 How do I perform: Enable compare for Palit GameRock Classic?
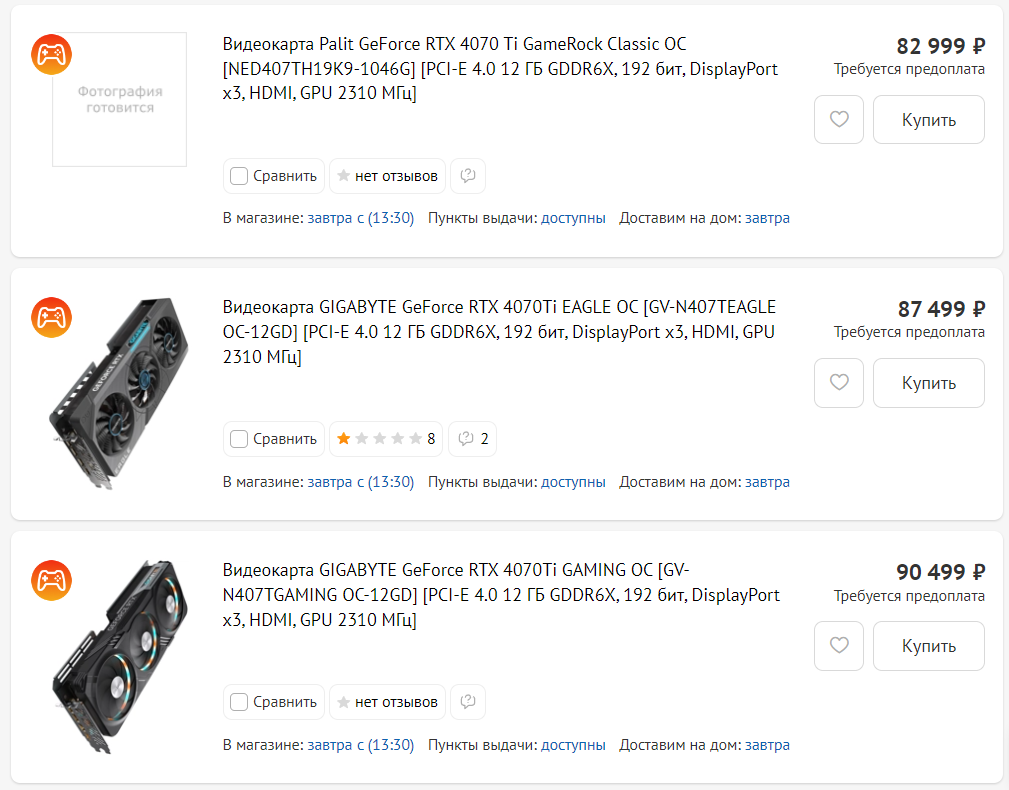coord(239,176)
